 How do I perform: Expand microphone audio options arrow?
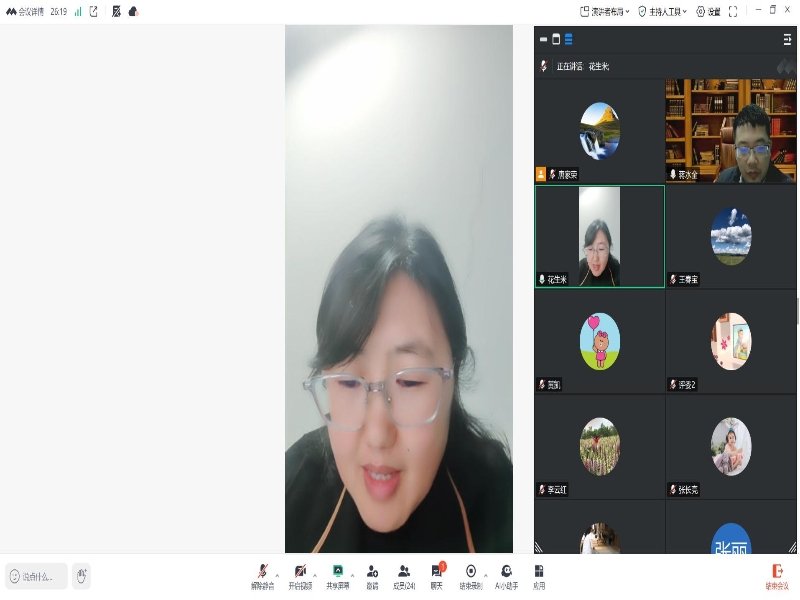point(279,575)
